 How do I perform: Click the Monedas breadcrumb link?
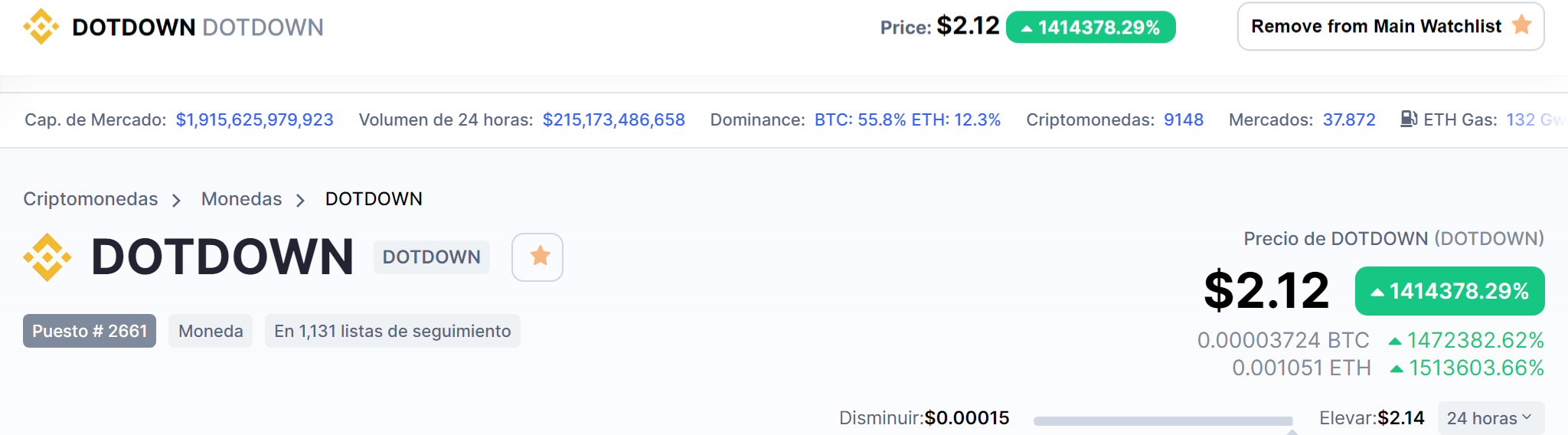pyautogui.click(x=241, y=199)
